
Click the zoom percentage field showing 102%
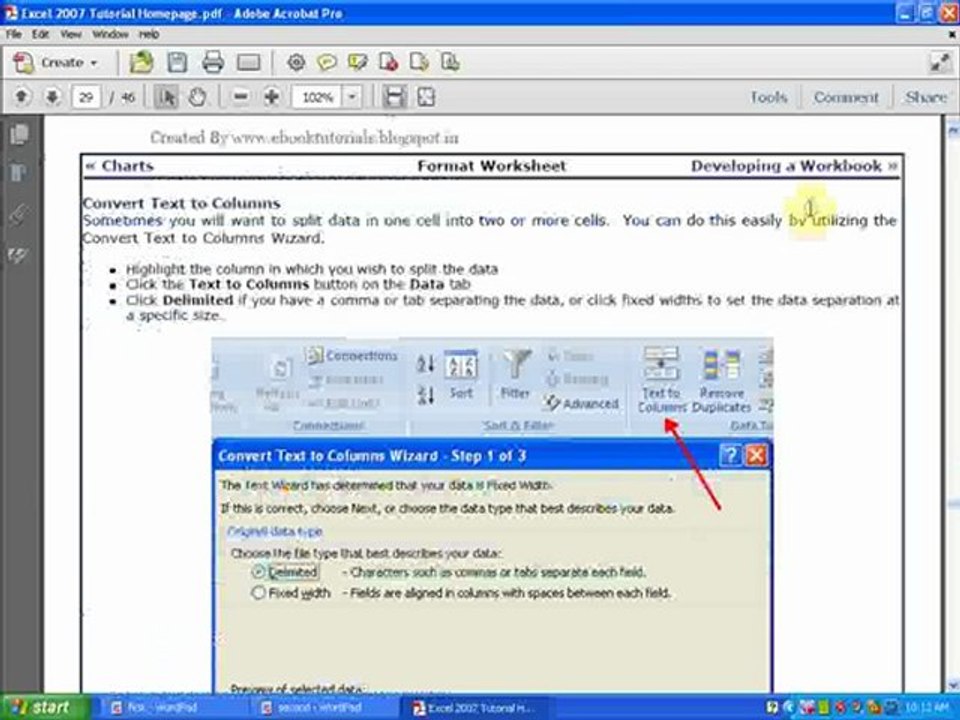point(317,97)
